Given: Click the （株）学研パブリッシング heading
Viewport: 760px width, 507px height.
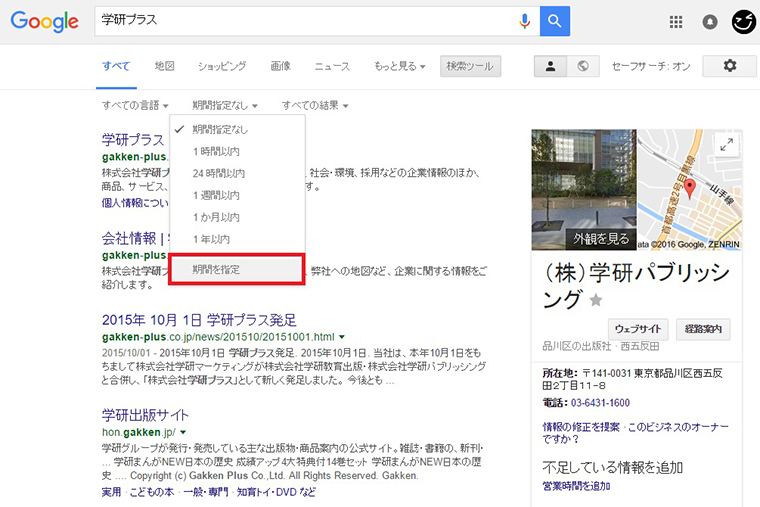Looking at the screenshot, I should tap(636, 286).
